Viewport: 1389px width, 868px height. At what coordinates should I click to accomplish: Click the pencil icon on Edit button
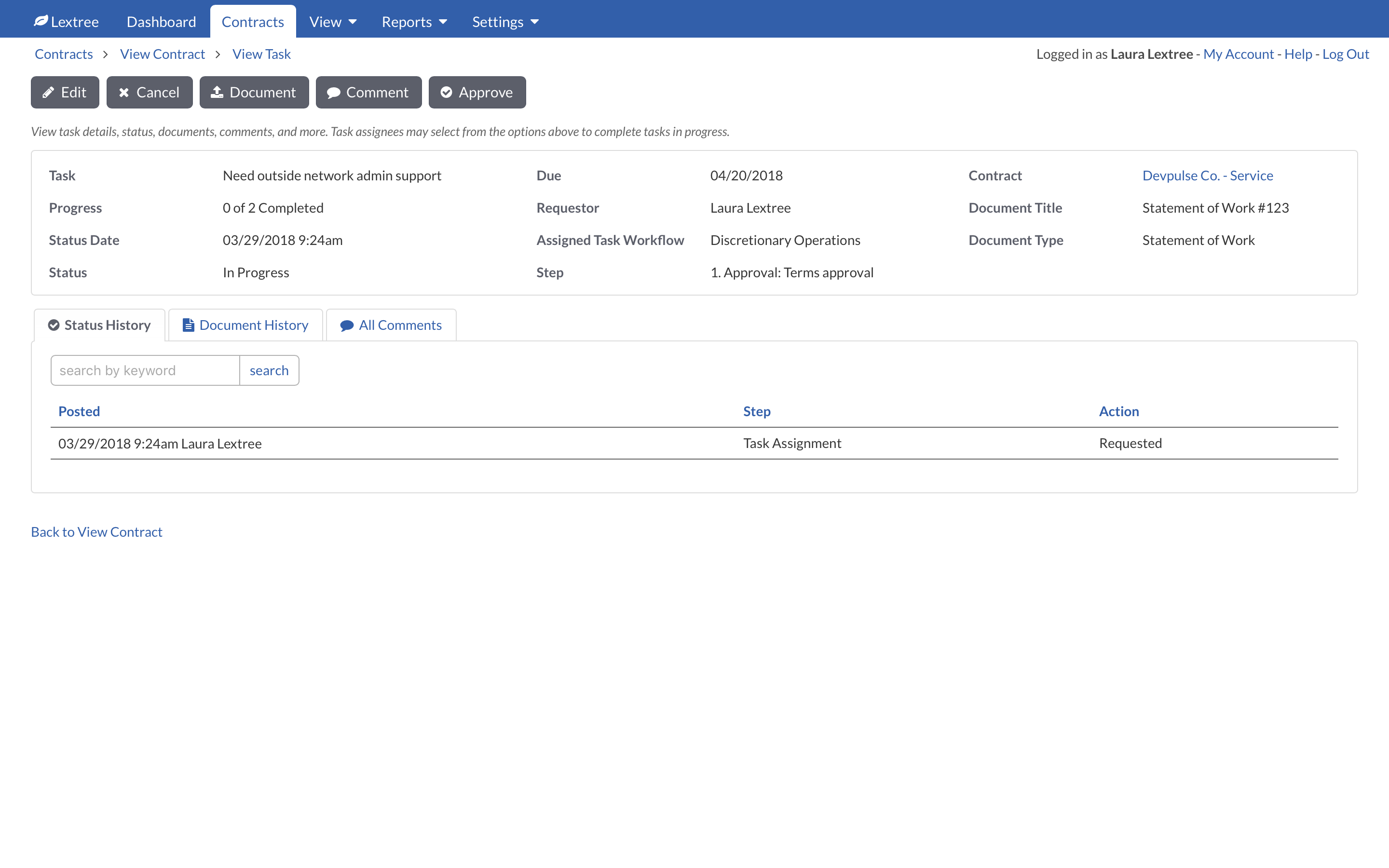49,93
